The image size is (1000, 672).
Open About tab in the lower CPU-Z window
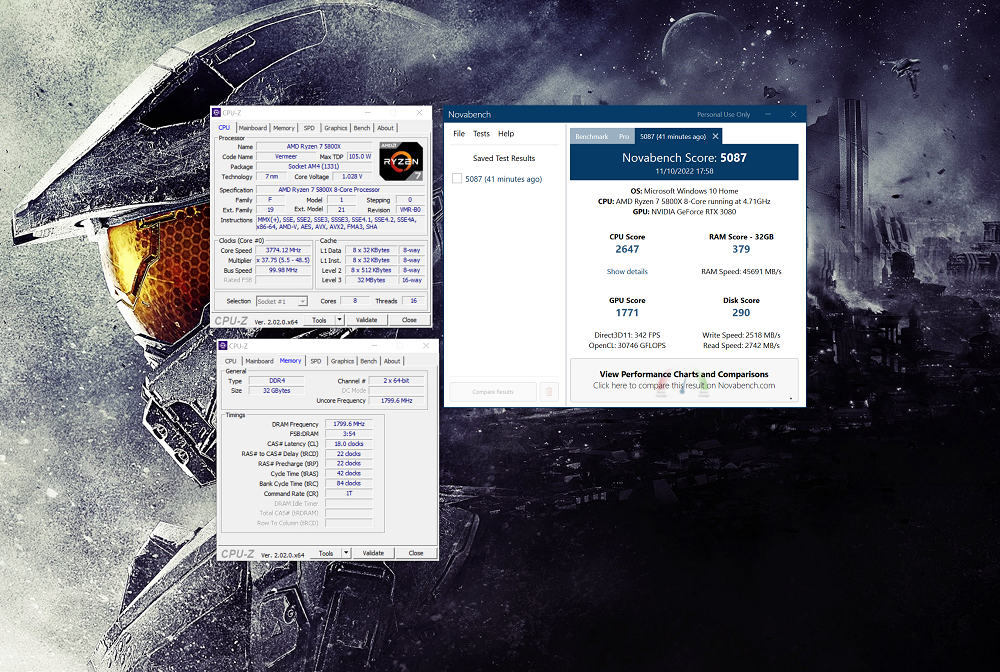point(392,361)
